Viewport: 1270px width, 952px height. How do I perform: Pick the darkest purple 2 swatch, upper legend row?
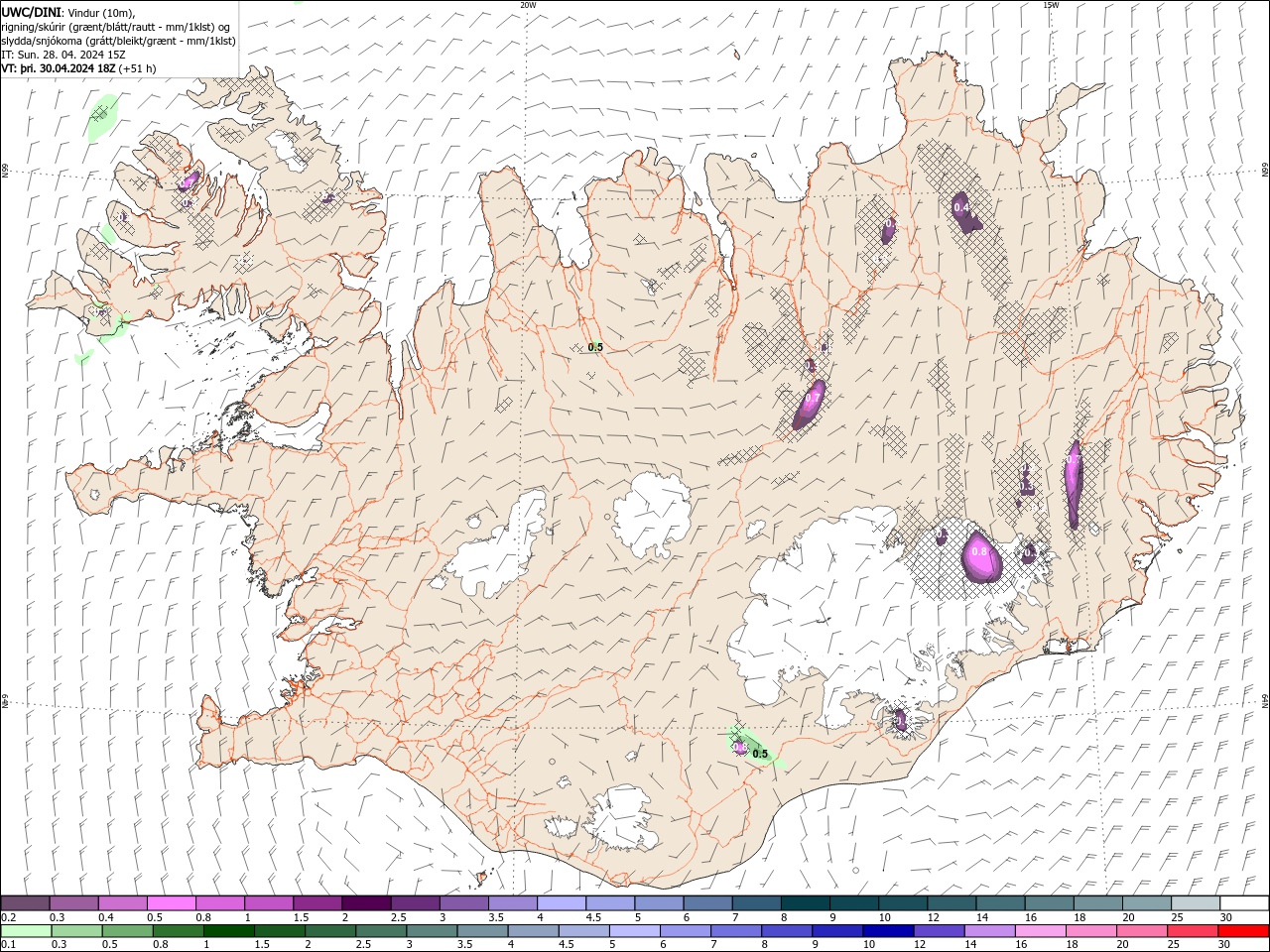[x=365, y=903]
